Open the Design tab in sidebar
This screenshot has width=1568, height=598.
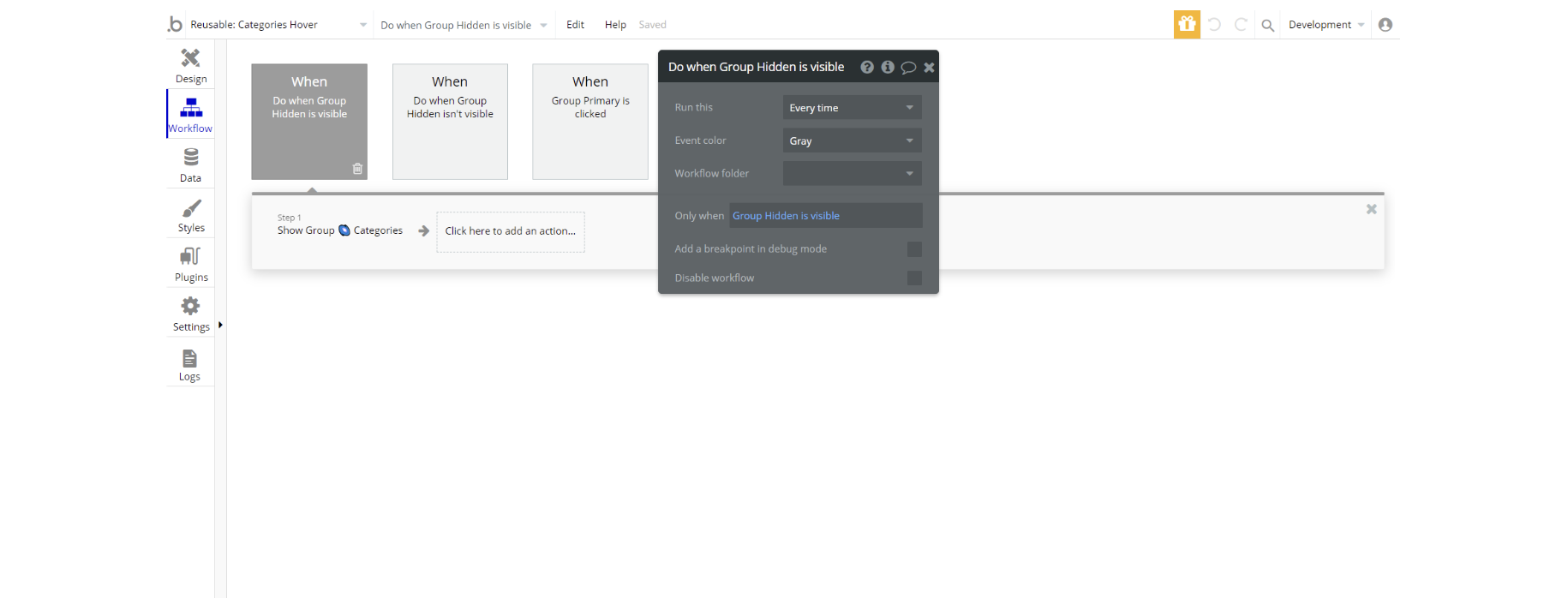pyautogui.click(x=190, y=65)
